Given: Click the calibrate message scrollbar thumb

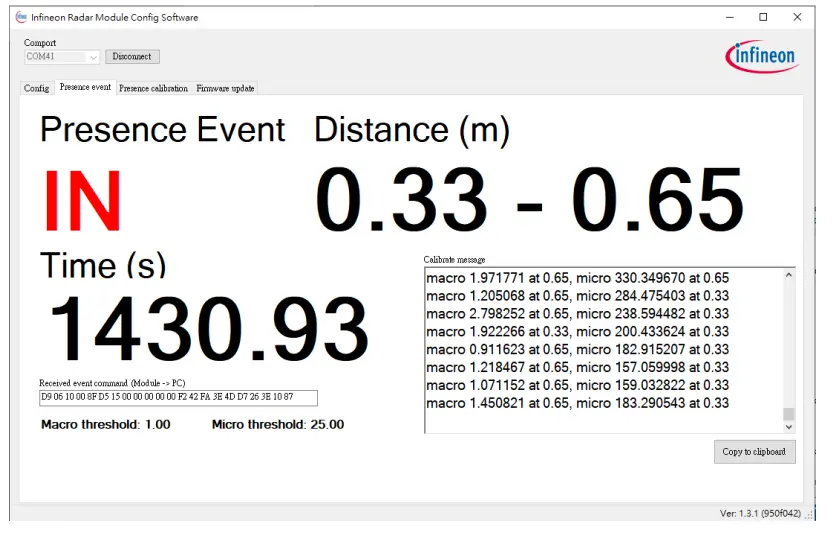Looking at the screenshot, I should (788, 414).
